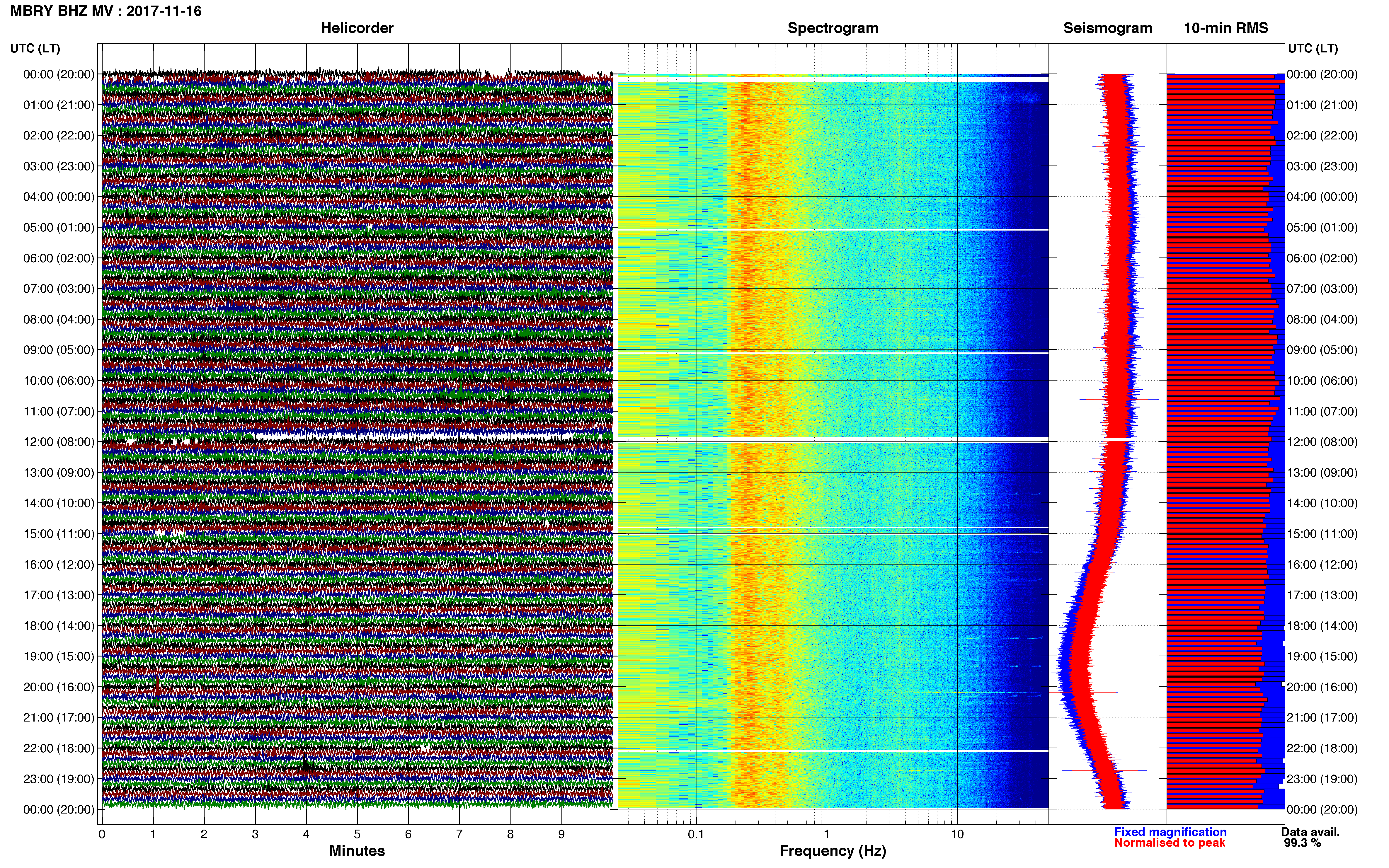
Task: Click 01:00 (21:00) label next to the Helicorder
Action: click(59, 105)
